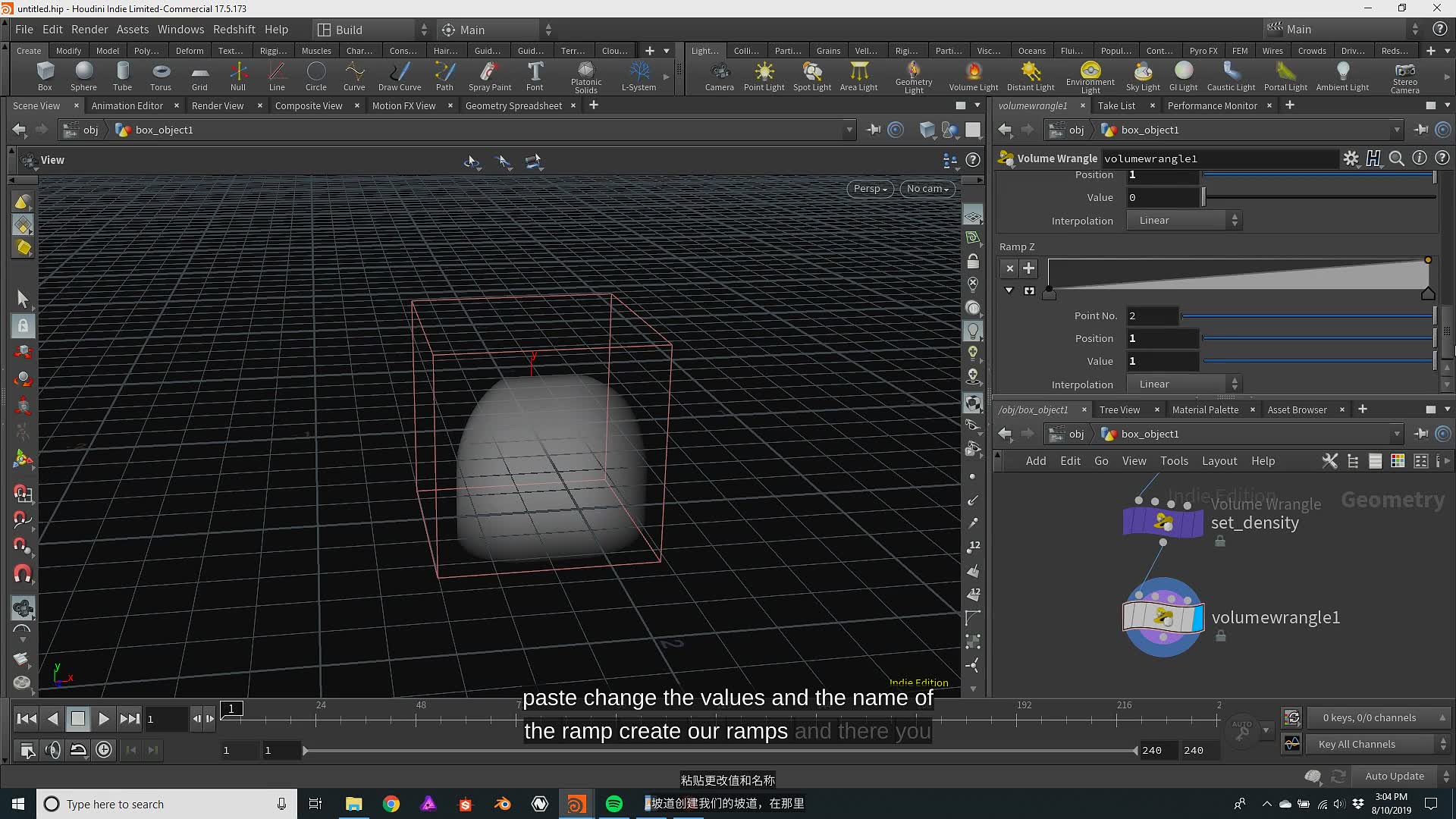The height and width of the screenshot is (819, 1456).
Task: Click the volumewrangle1 node in network
Action: click(1162, 617)
